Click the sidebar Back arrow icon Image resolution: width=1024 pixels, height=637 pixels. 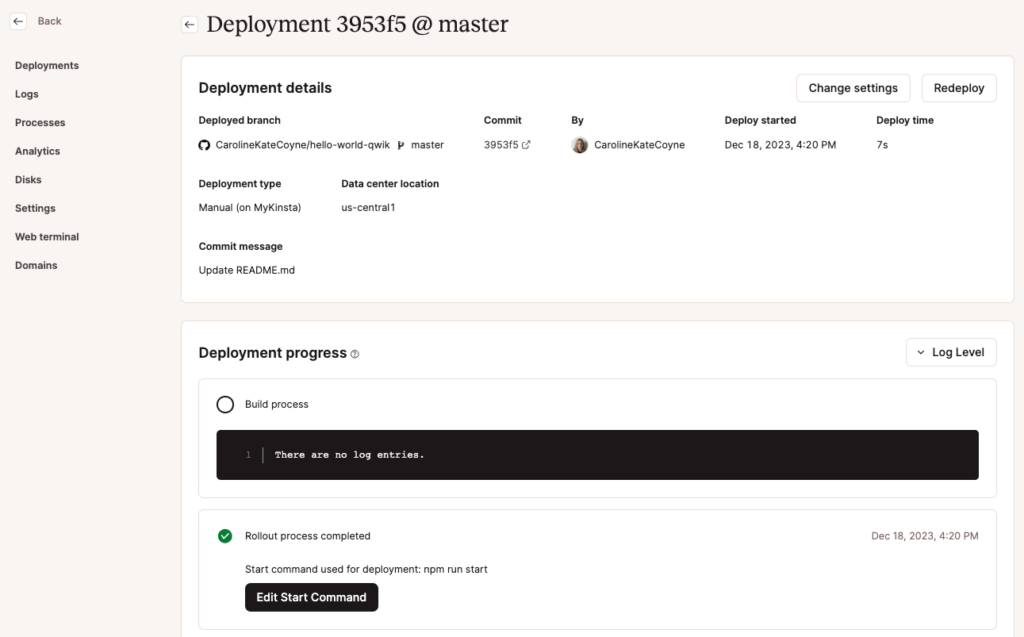(18, 21)
